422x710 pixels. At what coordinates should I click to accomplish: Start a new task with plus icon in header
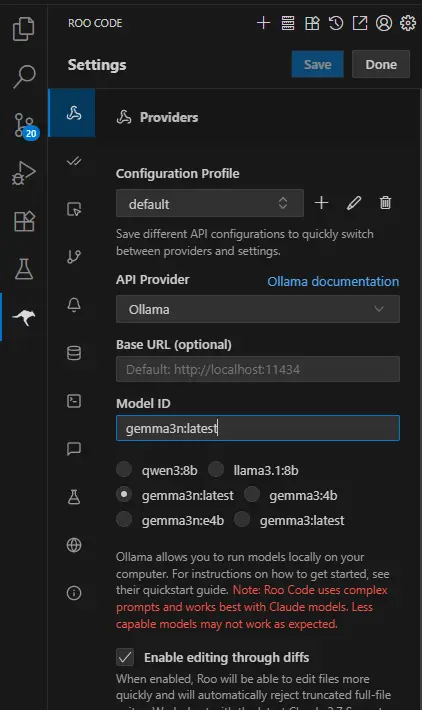tap(263, 23)
